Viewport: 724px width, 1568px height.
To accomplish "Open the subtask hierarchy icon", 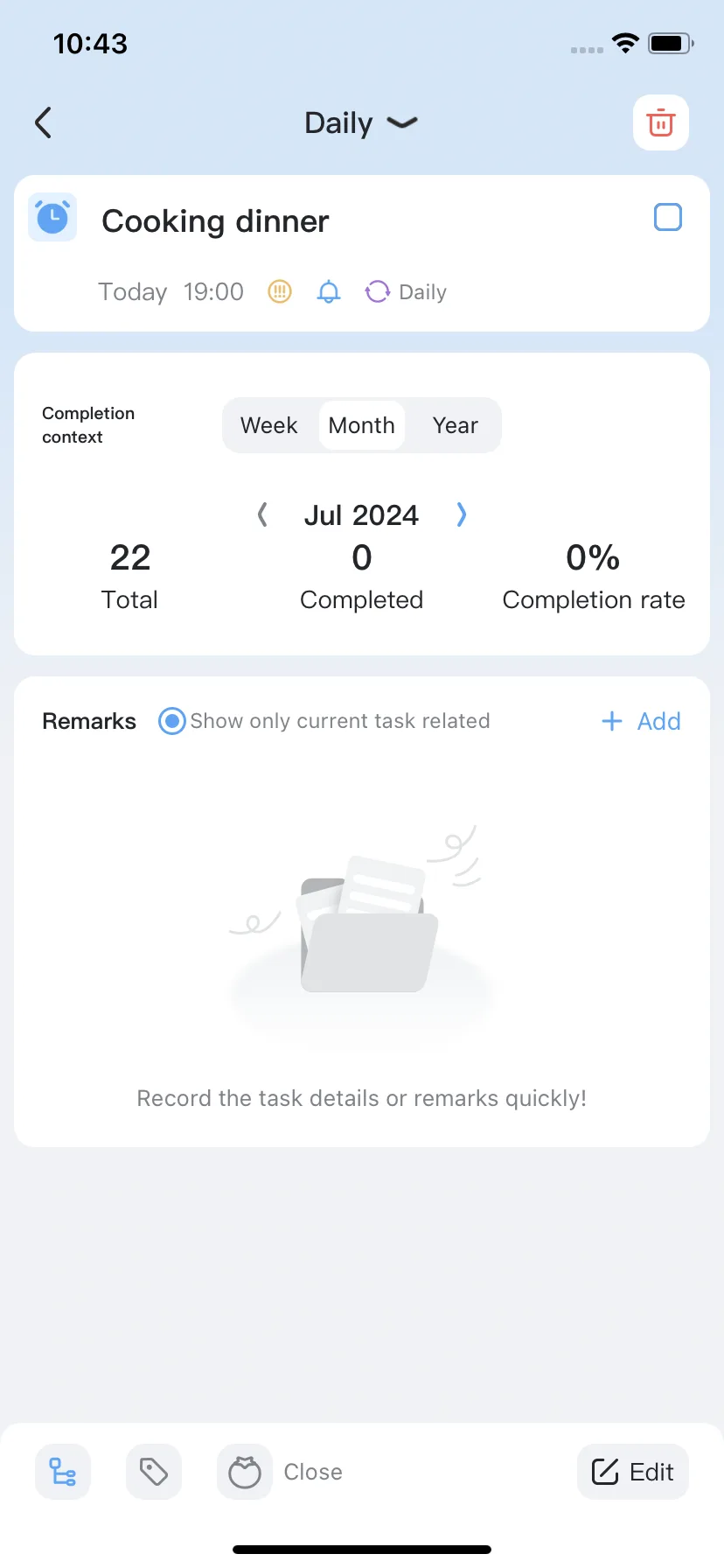I will (x=63, y=1472).
